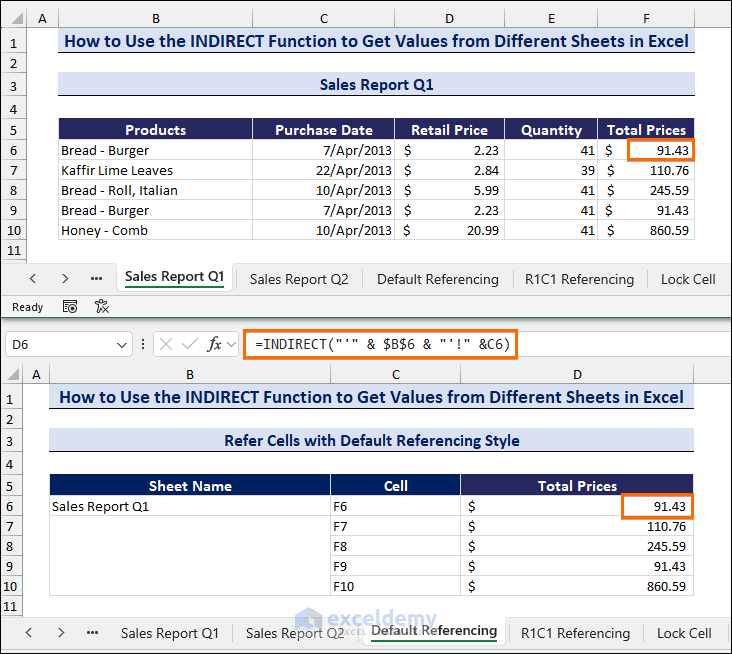Click the Insert Function fx icon
This screenshot has height=654, width=732.
[x=214, y=344]
